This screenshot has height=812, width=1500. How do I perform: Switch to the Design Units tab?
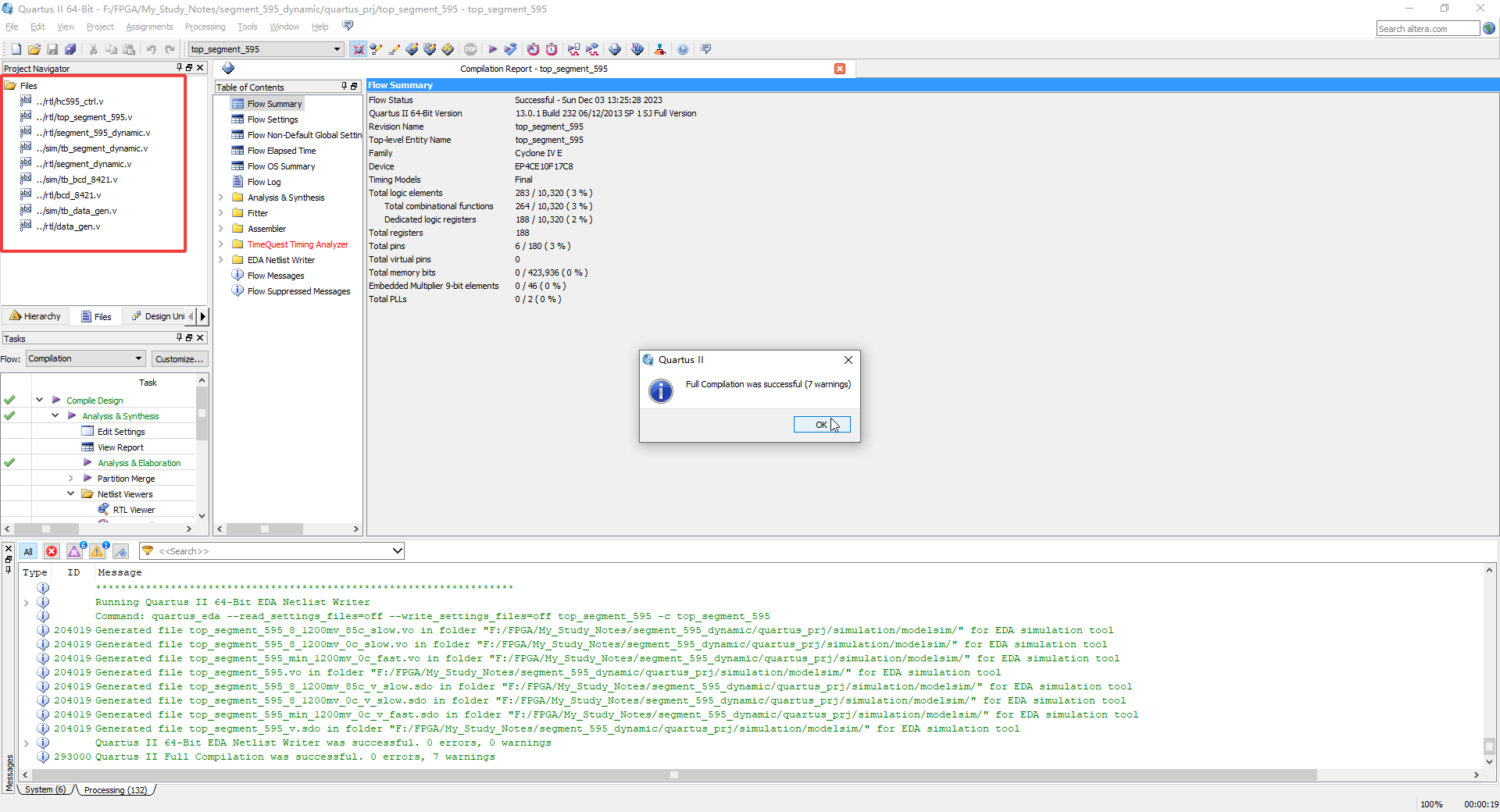point(159,316)
